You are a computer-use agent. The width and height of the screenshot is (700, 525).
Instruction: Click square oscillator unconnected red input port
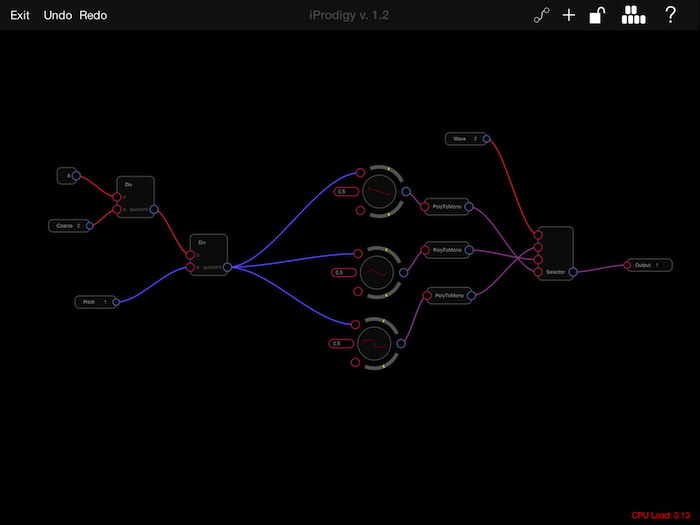355,362
